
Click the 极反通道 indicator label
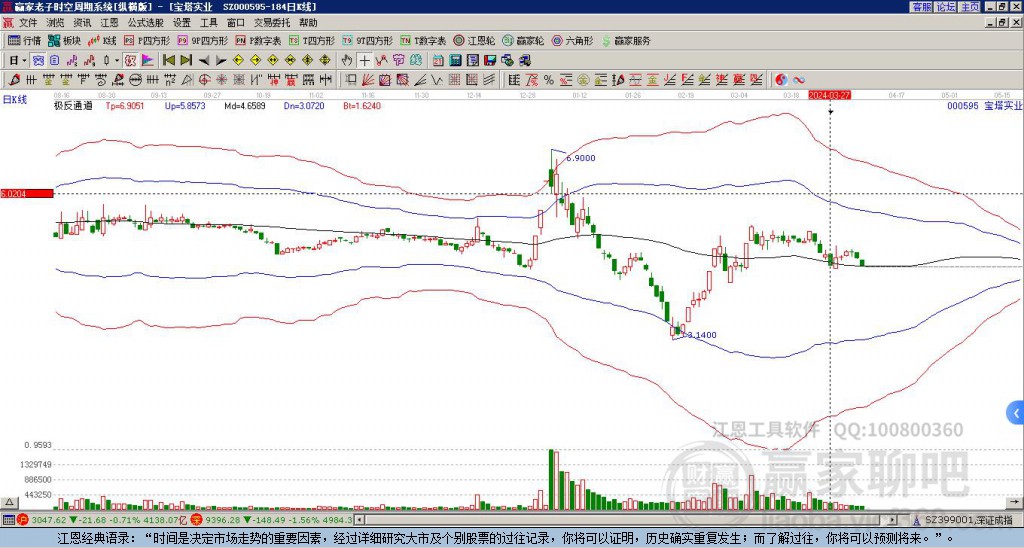pos(74,105)
